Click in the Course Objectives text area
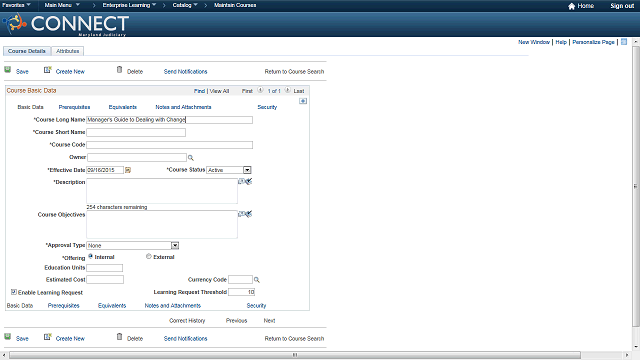640x360 pixels. coord(162,224)
